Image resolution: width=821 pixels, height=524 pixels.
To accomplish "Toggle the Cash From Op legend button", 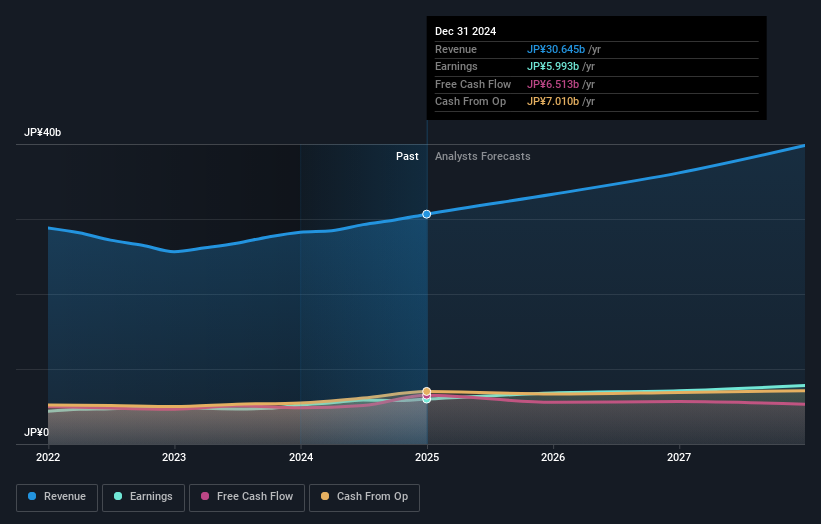I will pos(364,497).
